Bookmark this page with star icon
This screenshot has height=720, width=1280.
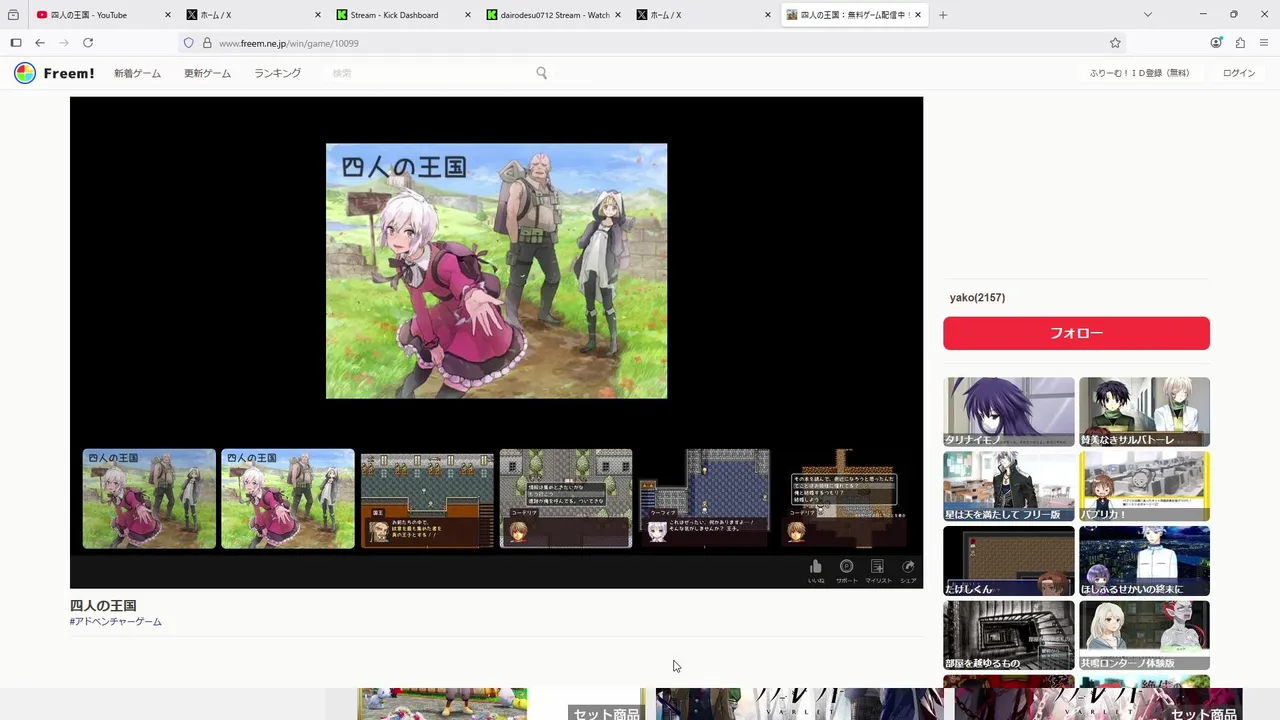[1115, 43]
